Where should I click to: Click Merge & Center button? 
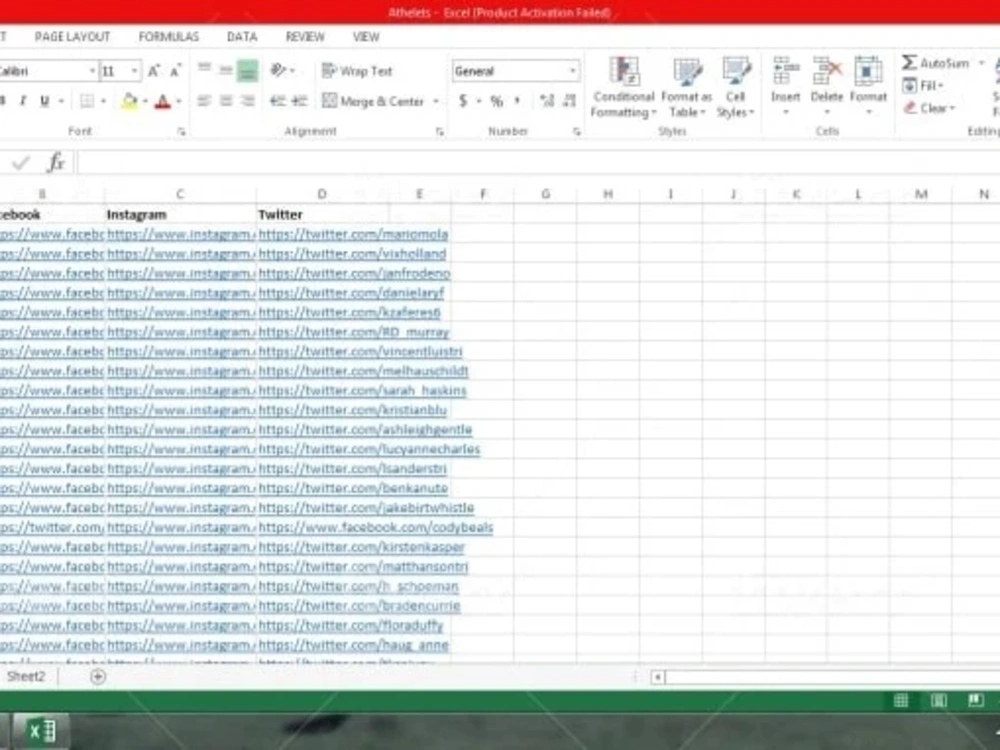coord(373,101)
